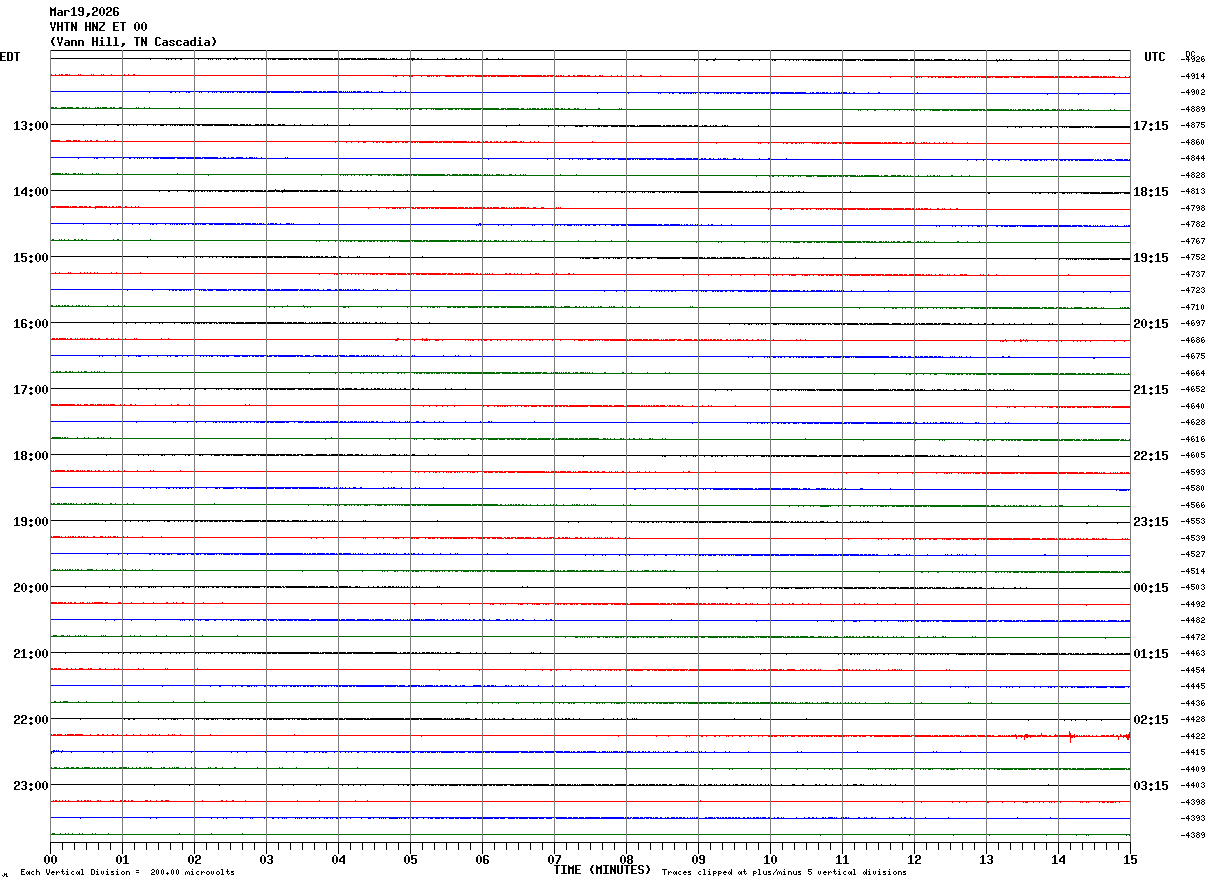Select the UTC timezone label
This screenshot has height=886, width=1210.
click(1155, 57)
